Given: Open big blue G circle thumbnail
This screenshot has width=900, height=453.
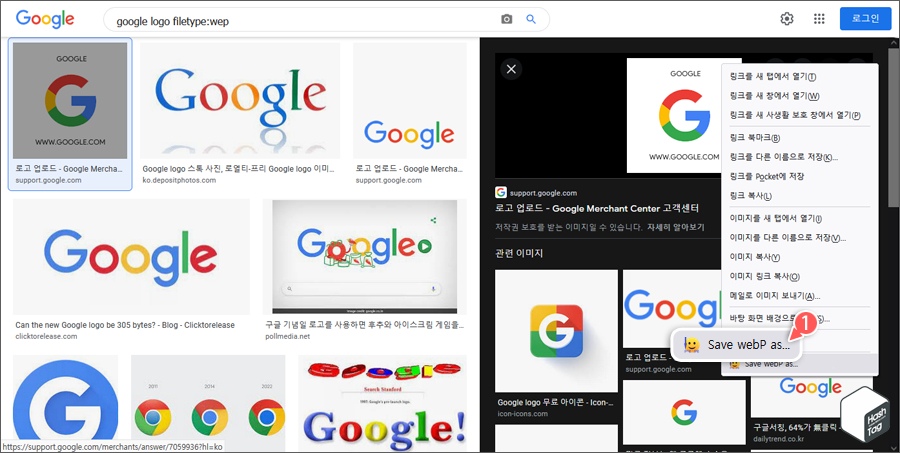Looking at the screenshot, I should [x=65, y=403].
